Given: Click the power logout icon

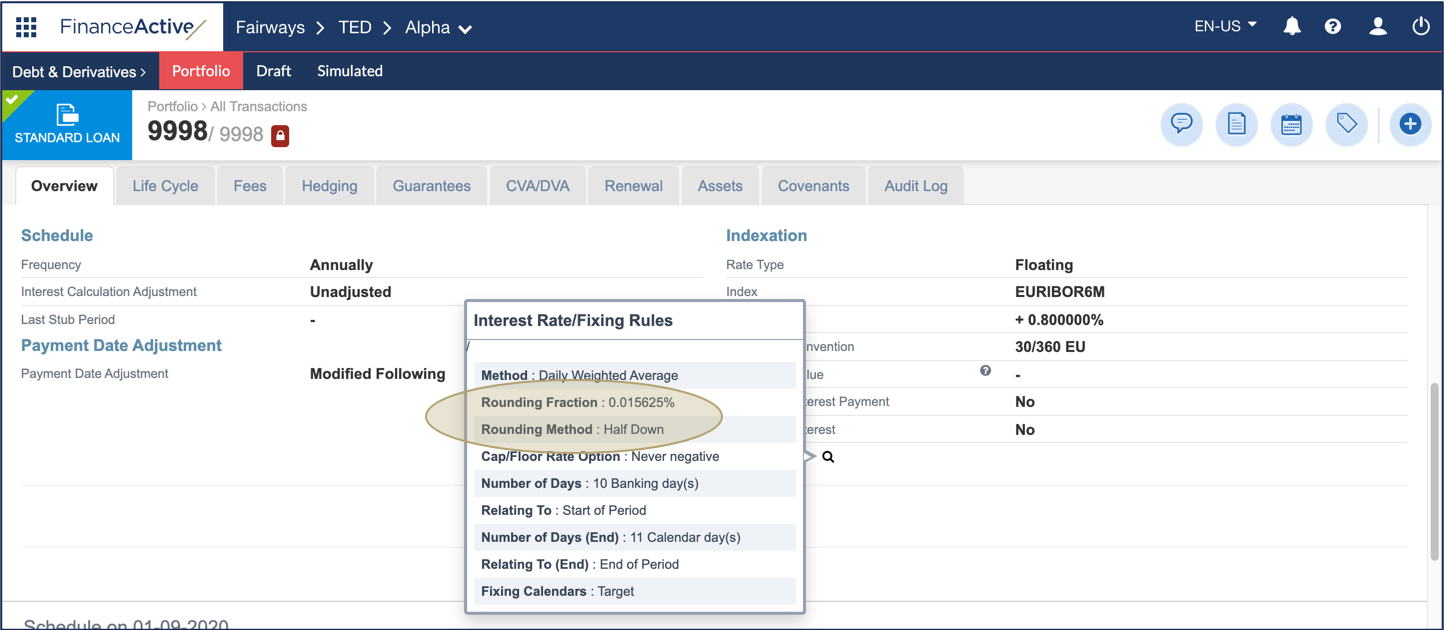Looking at the screenshot, I should click(1421, 27).
